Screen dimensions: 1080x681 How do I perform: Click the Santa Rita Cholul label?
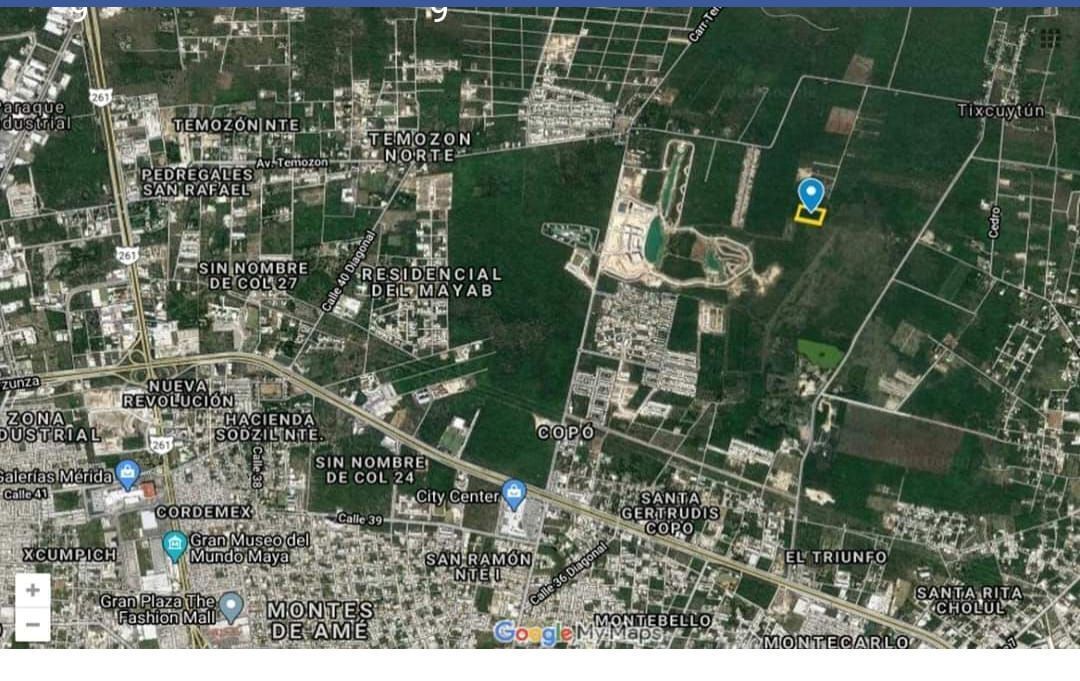click(x=969, y=600)
